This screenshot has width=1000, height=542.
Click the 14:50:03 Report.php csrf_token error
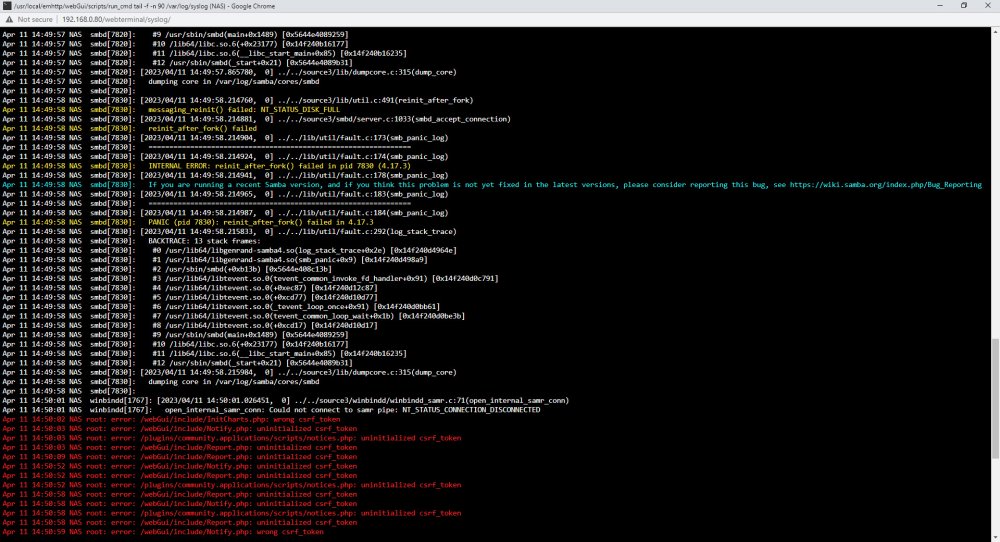(179, 448)
